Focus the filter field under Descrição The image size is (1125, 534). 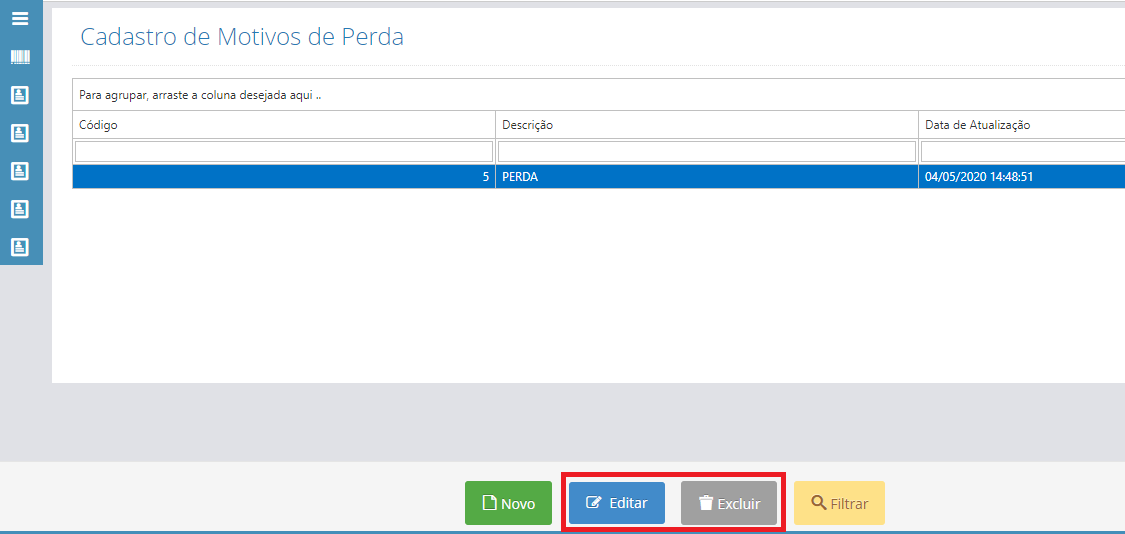click(707, 151)
